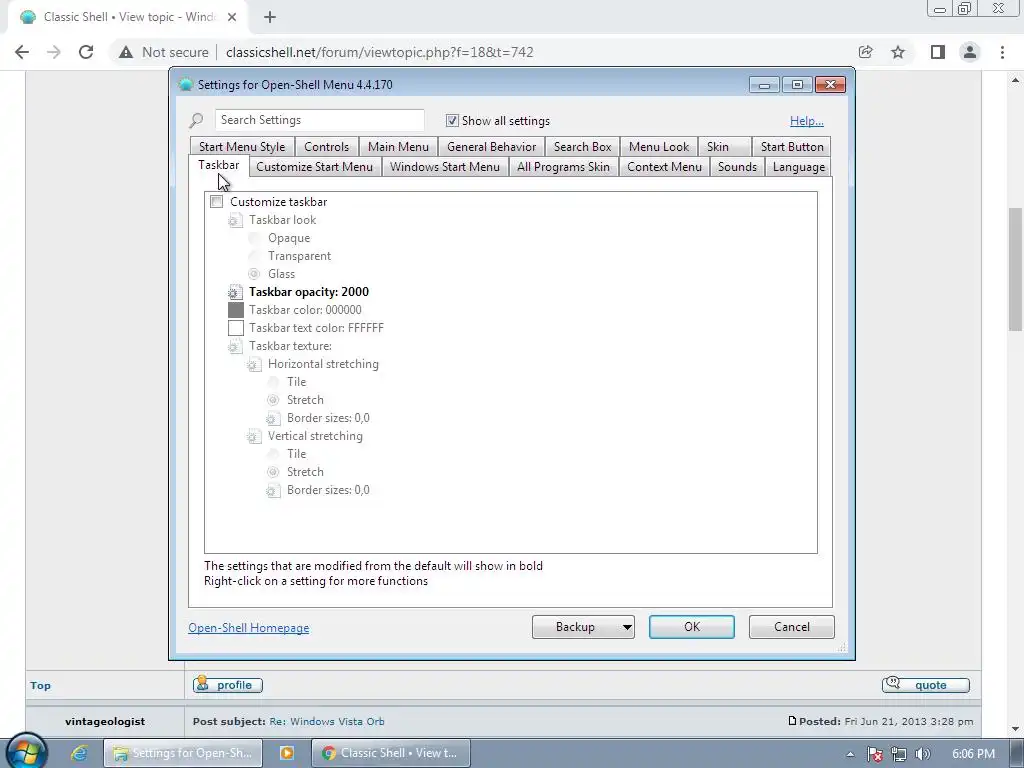Select Stretch under Vertical stretching

273,472
